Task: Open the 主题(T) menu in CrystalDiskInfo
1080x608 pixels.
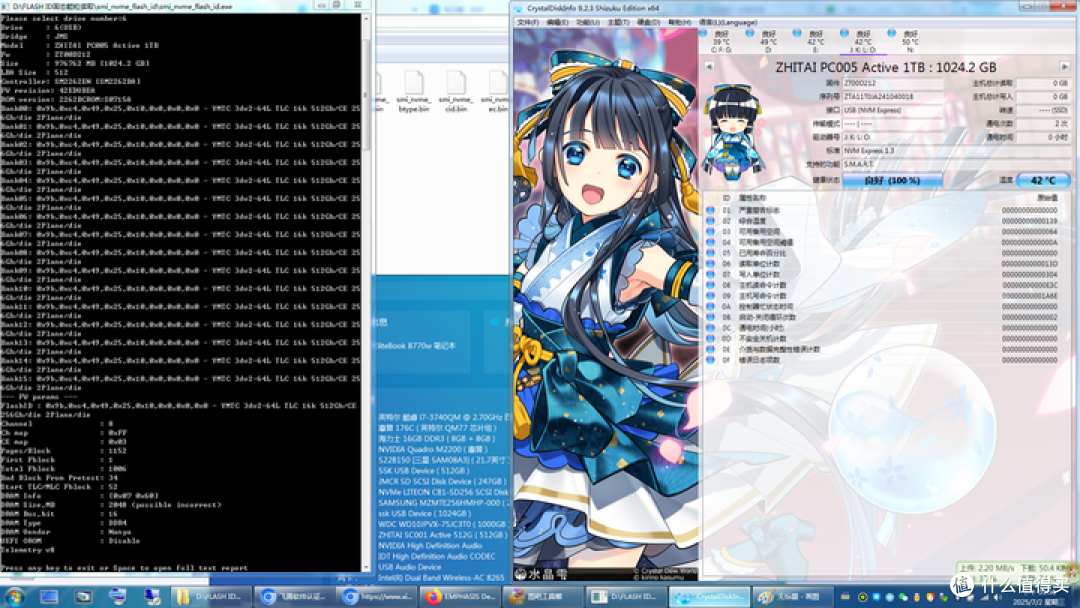Action: pos(618,23)
